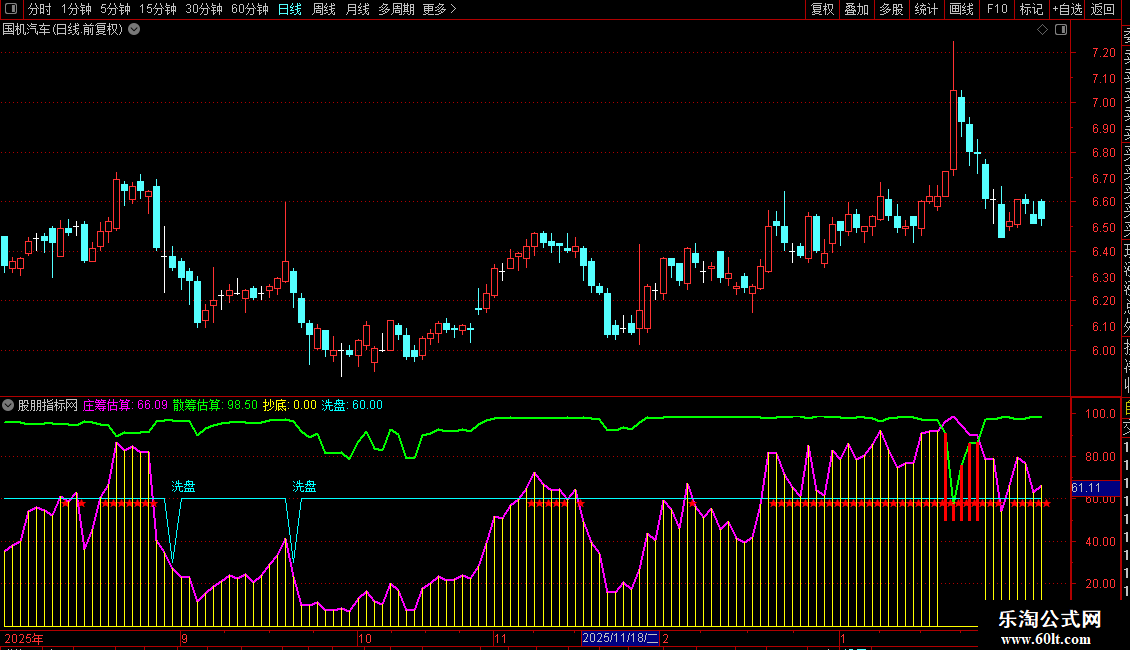Click the 复权 button
This screenshot has height=650, width=1130.
[x=822, y=10]
